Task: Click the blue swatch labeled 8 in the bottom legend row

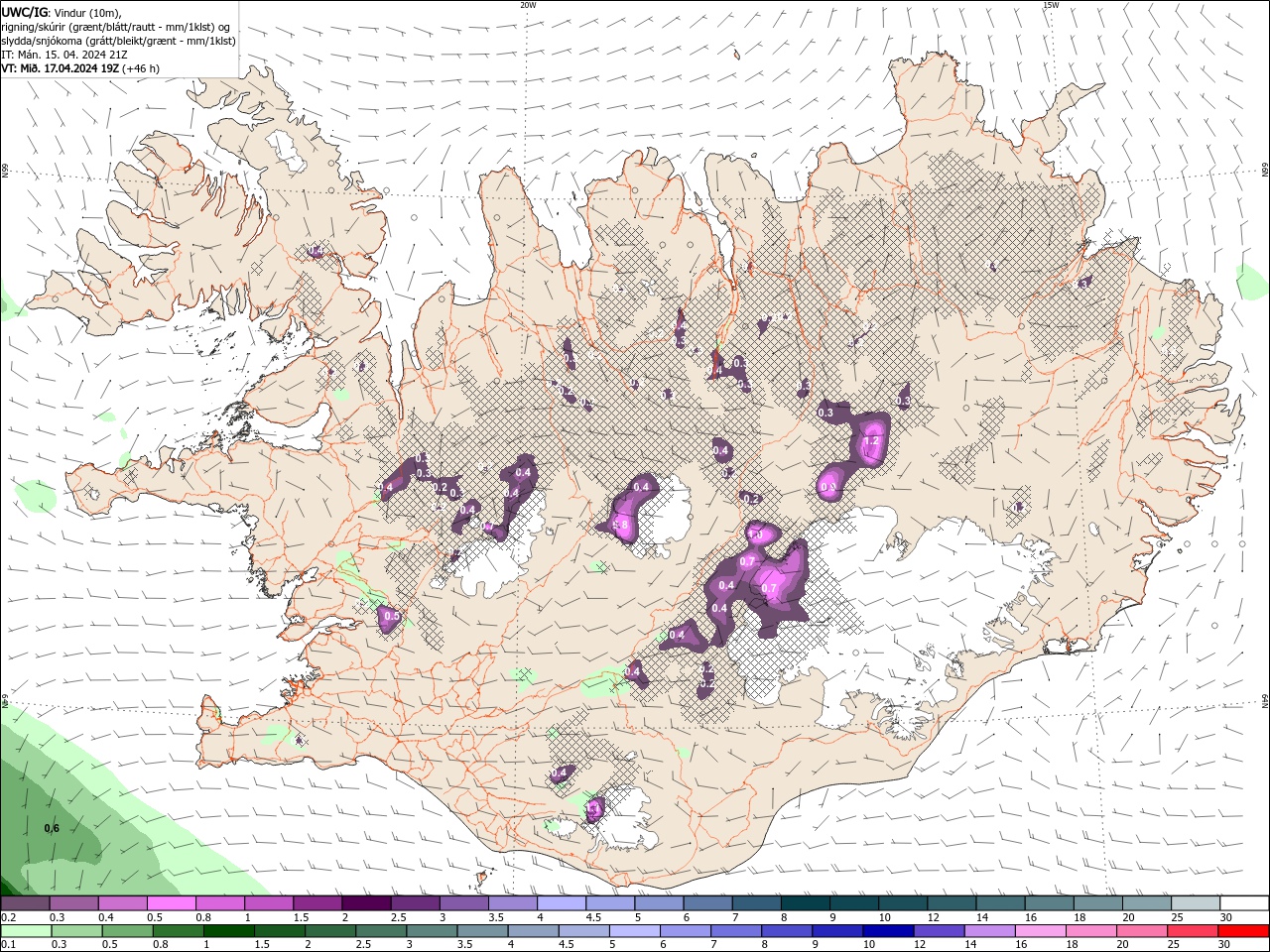Action: (x=785, y=930)
